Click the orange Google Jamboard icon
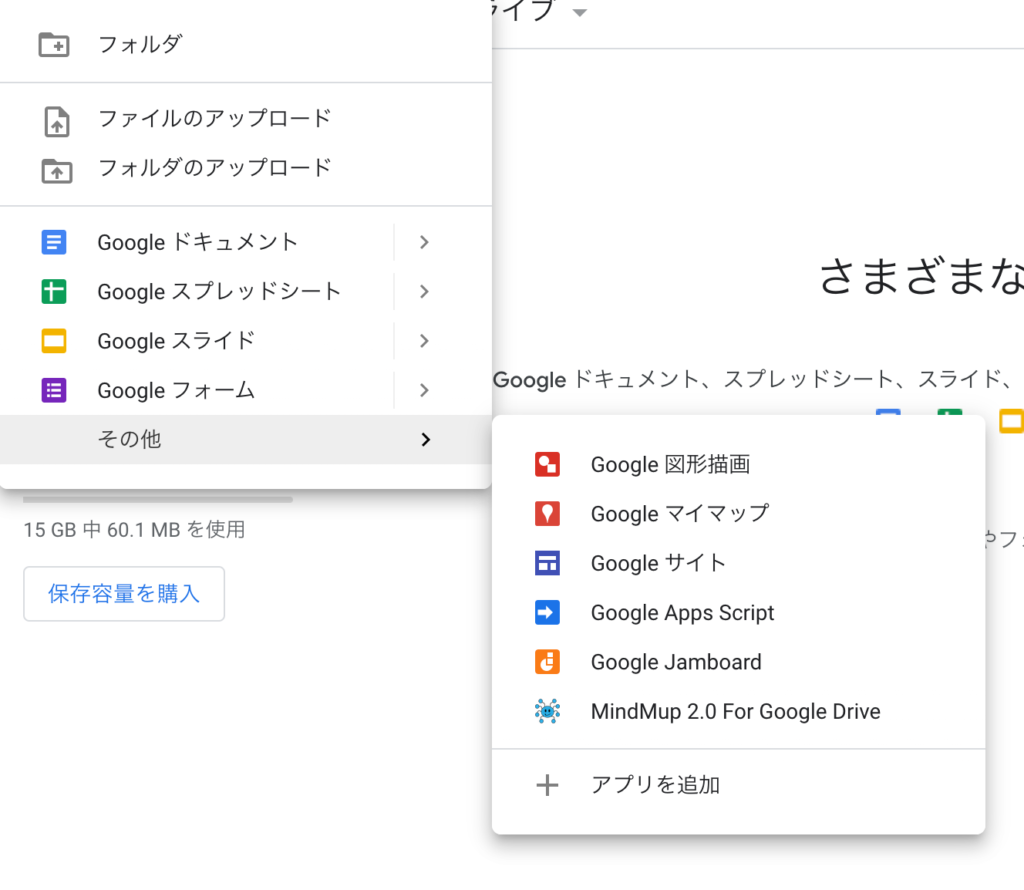The image size is (1024, 890). point(547,661)
